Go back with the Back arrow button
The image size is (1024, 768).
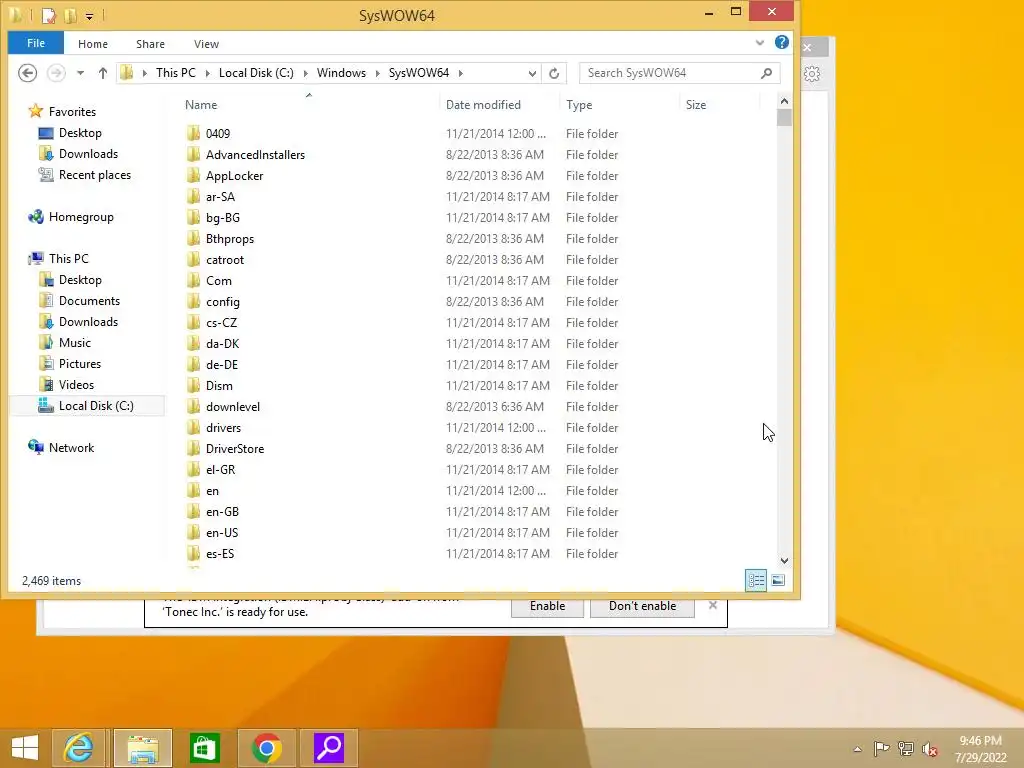[x=27, y=72]
